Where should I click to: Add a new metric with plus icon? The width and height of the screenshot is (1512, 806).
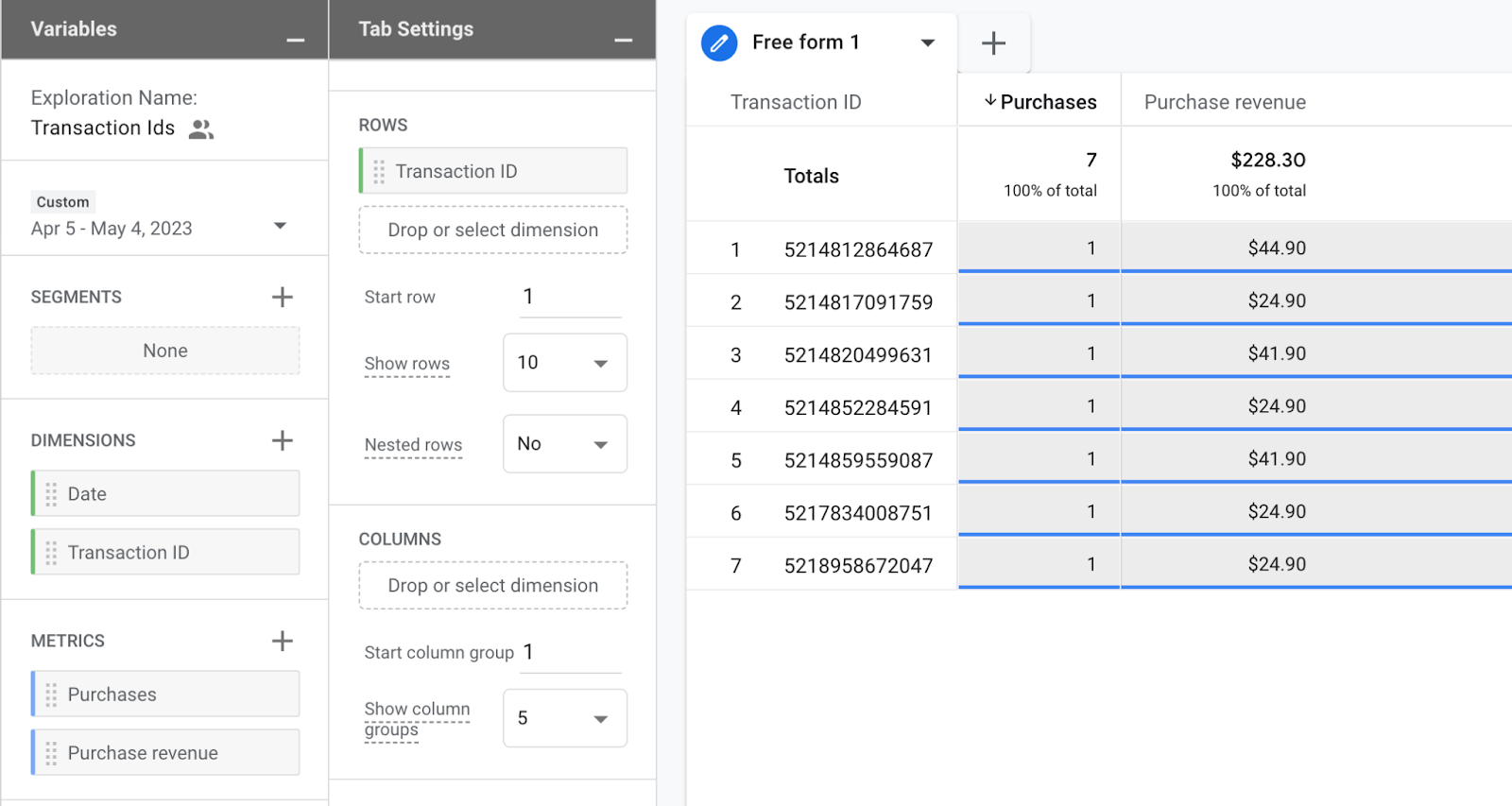click(282, 642)
